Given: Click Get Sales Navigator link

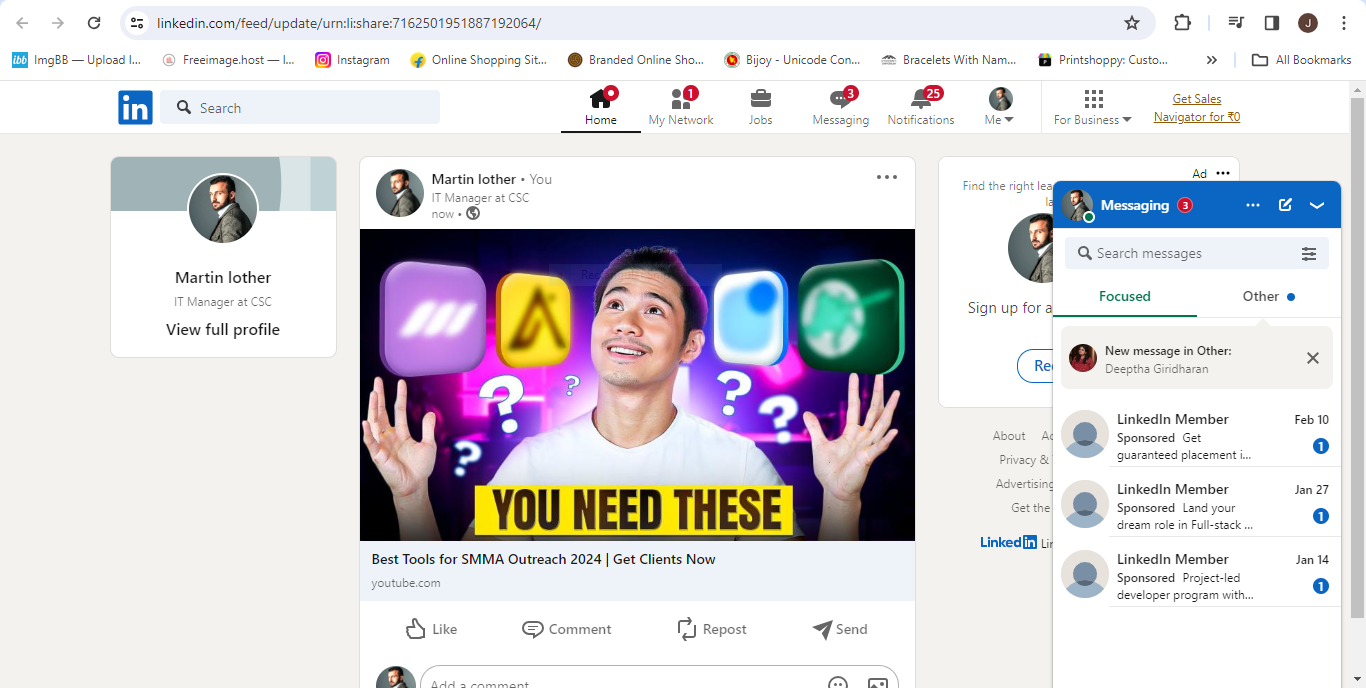Looking at the screenshot, I should click(1197, 108).
